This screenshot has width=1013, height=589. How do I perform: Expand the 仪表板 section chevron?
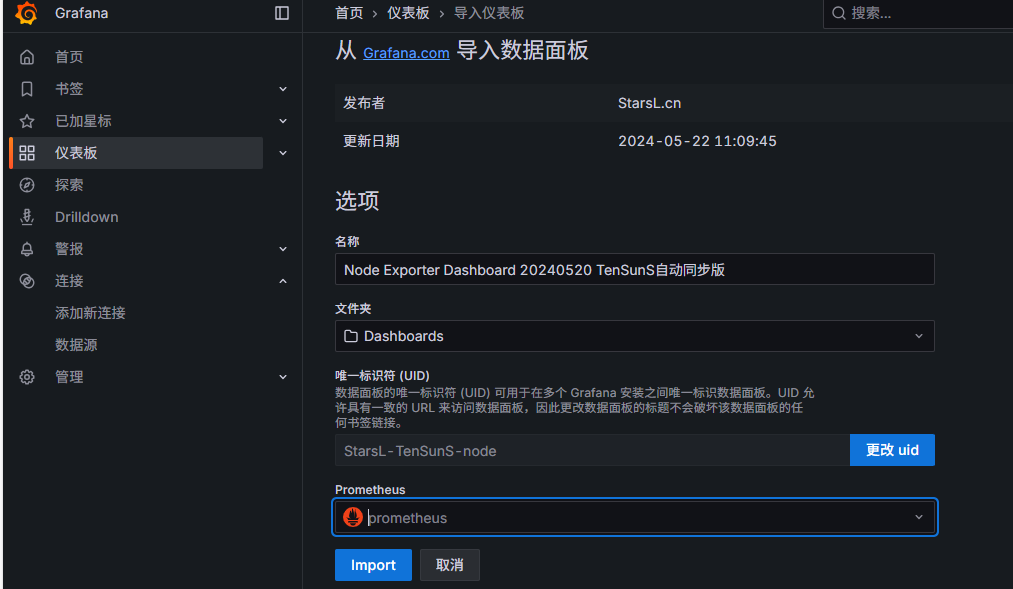tap(283, 153)
